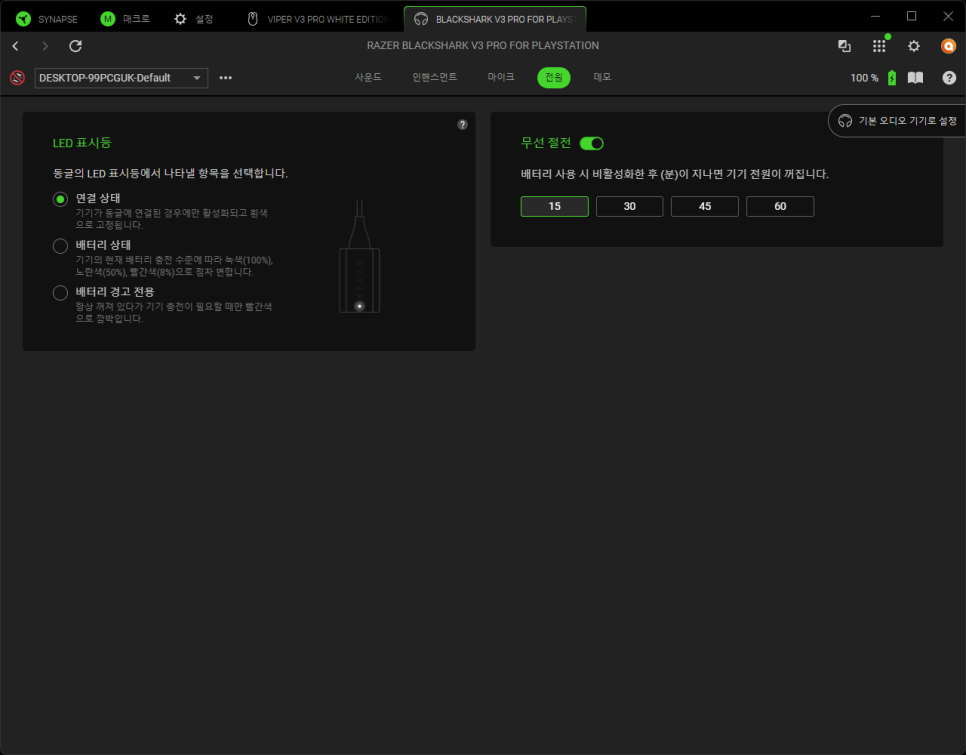966x755 pixels.
Task: Click the refresh icon in navigation bar
Action: [75, 46]
